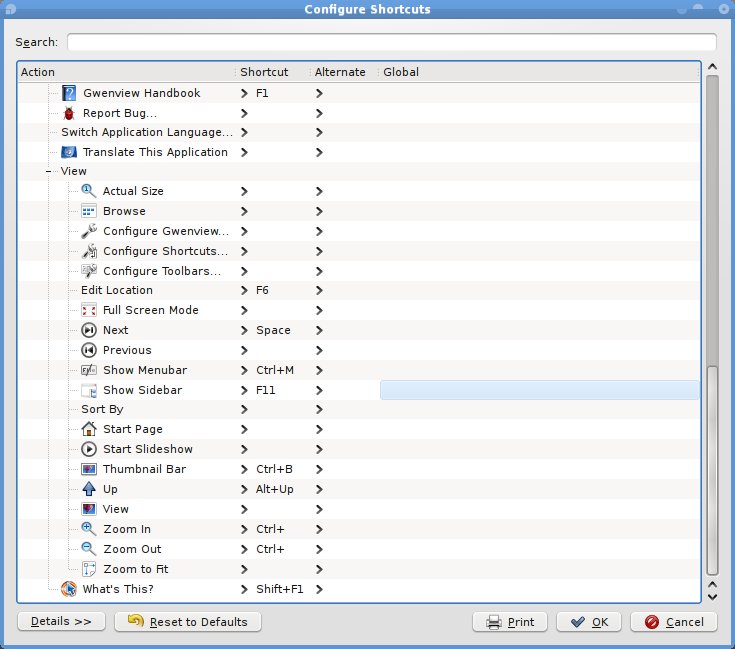
Task: Click the Thumbnail Bar icon
Action: point(89,469)
